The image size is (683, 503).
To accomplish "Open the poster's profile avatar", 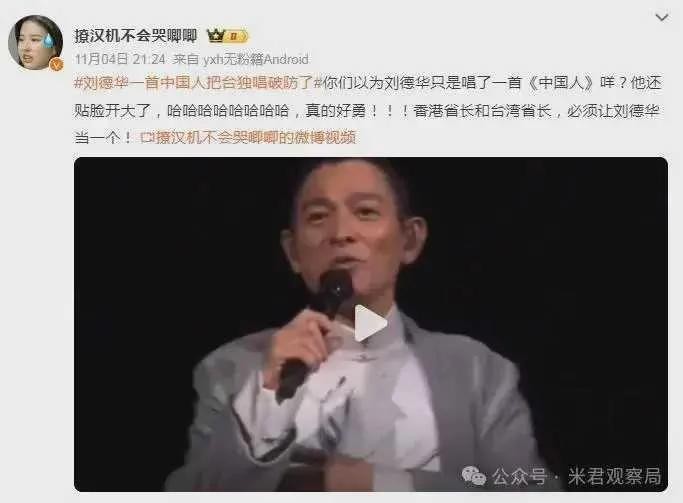I will (36, 43).
